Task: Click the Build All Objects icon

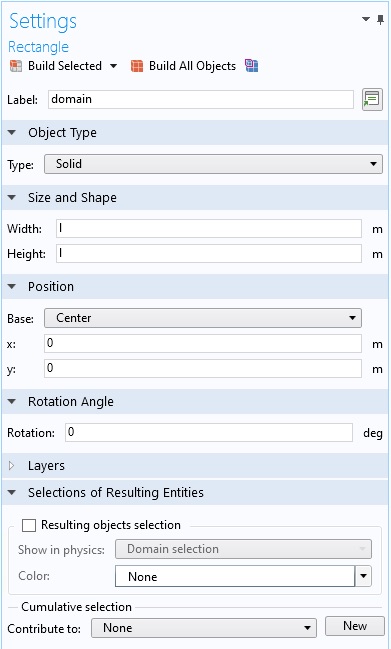Action: point(137,66)
